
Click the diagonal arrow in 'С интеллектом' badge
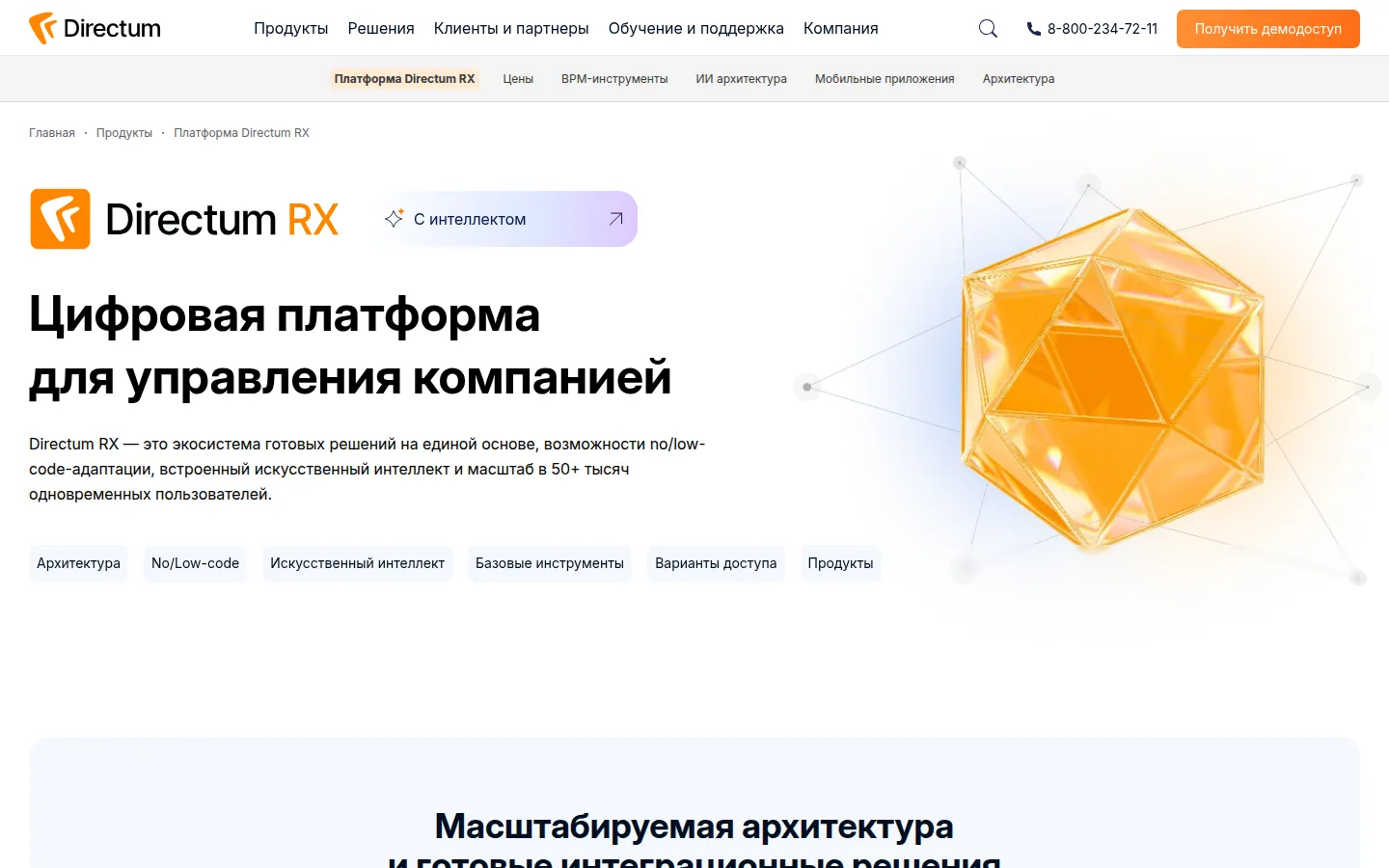[615, 219]
